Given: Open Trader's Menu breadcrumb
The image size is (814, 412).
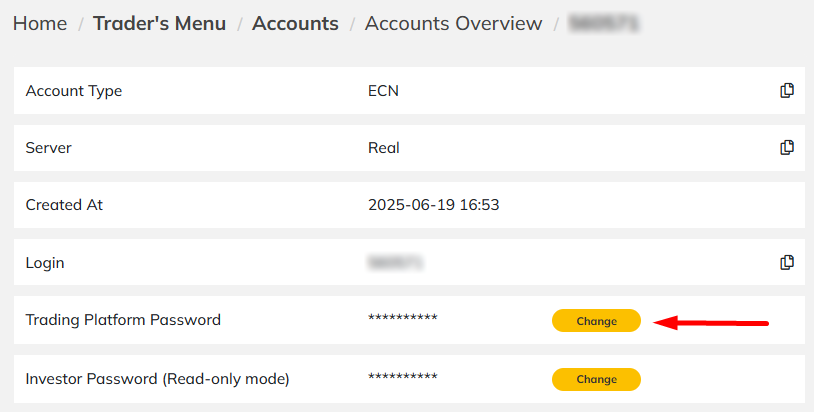Looking at the screenshot, I should click(x=159, y=23).
